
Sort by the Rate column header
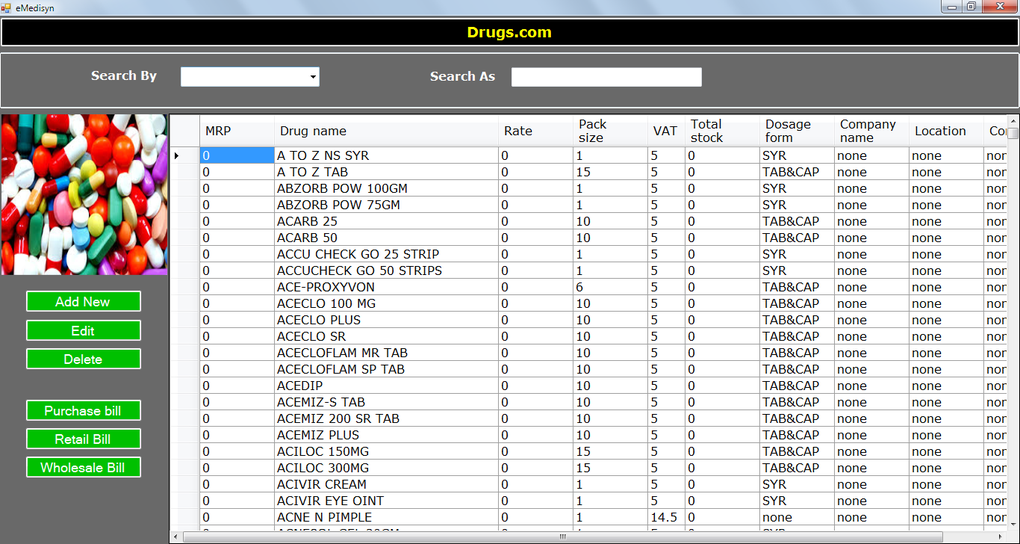(536, 131)
